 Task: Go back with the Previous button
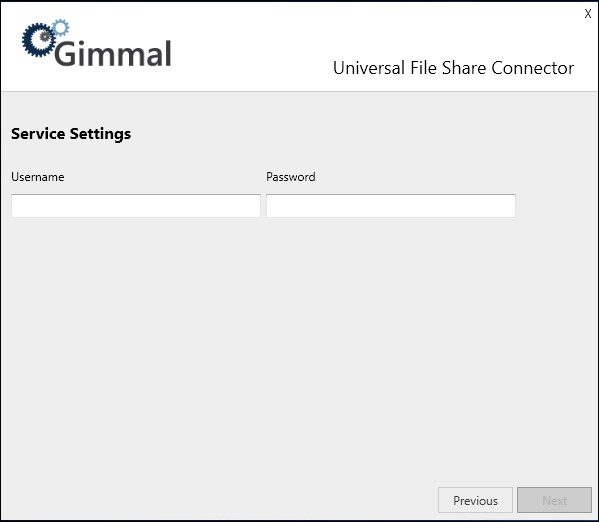tap(475, 500)
